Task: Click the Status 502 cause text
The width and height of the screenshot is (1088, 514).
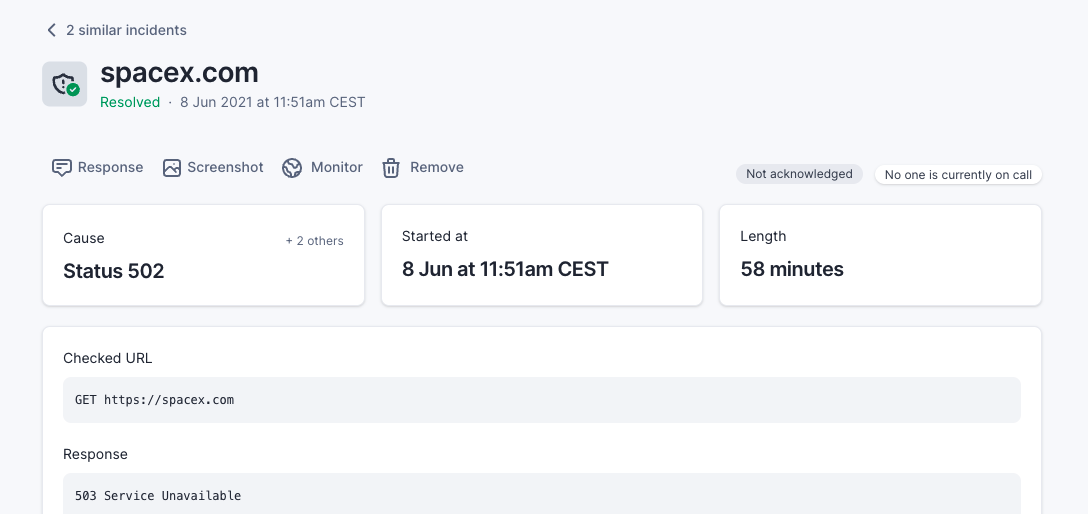Action: (113, 271)
